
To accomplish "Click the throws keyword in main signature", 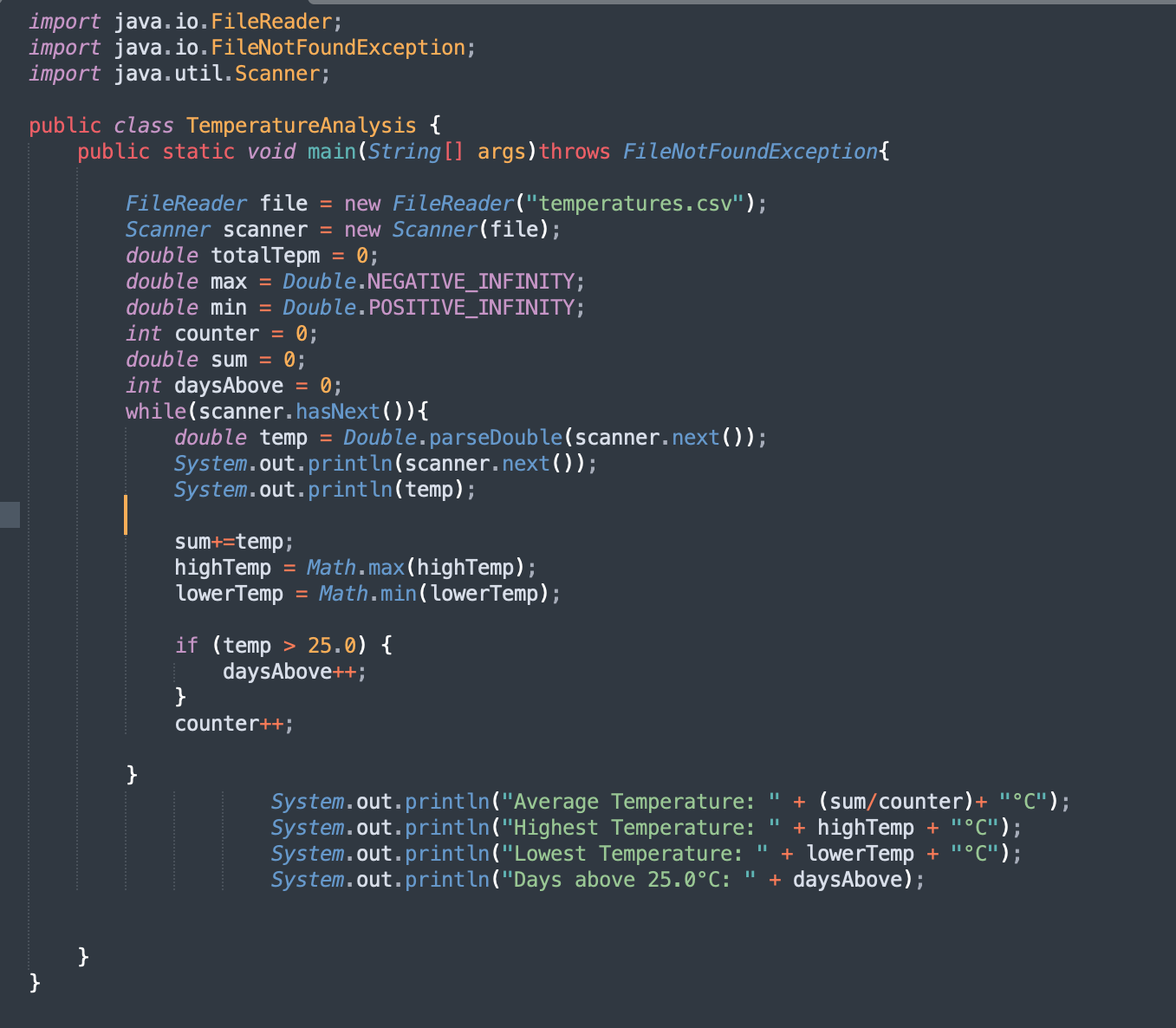I will pyautogui.click(x=575, y=152).
